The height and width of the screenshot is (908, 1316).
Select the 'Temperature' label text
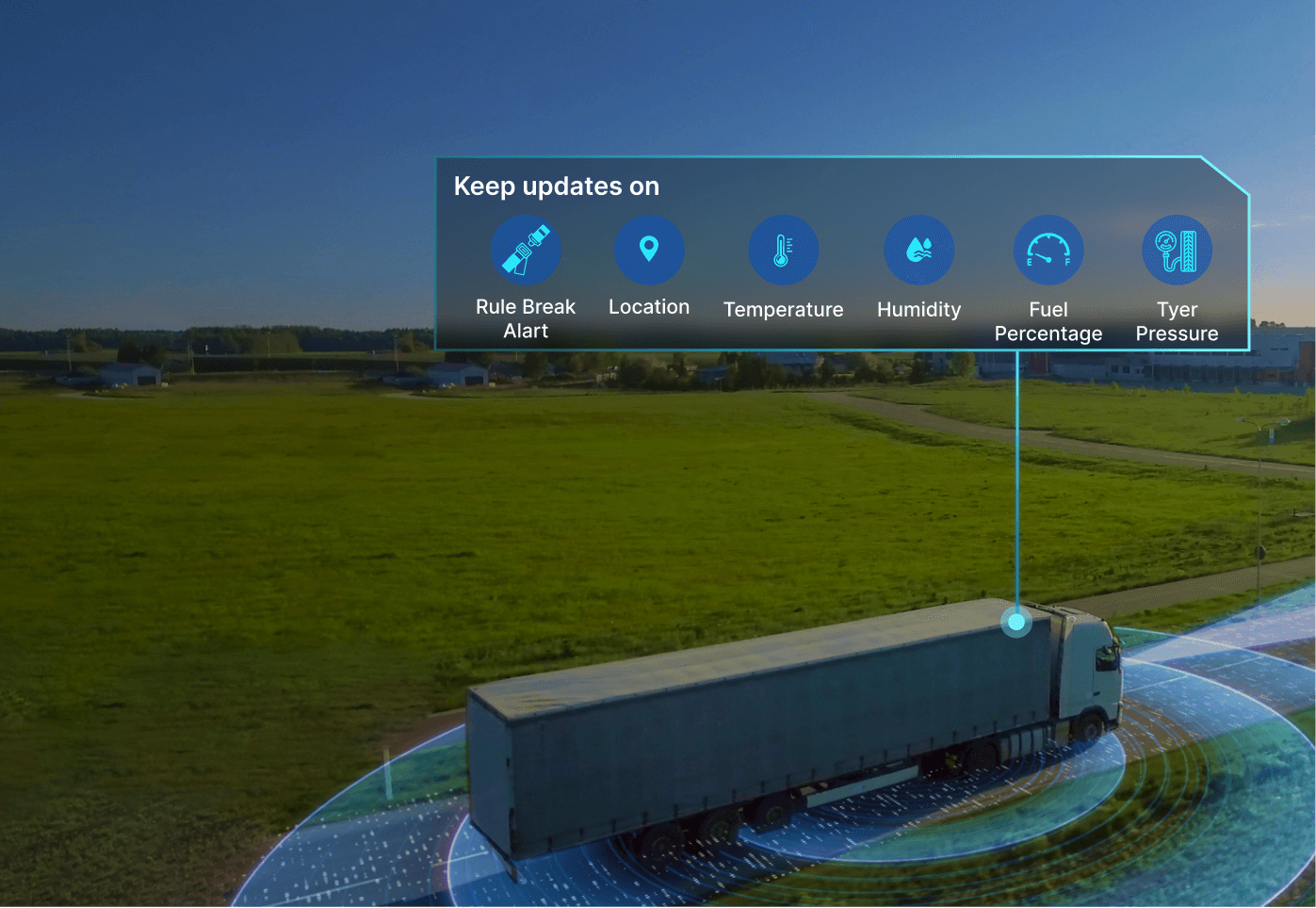(783, 310)
